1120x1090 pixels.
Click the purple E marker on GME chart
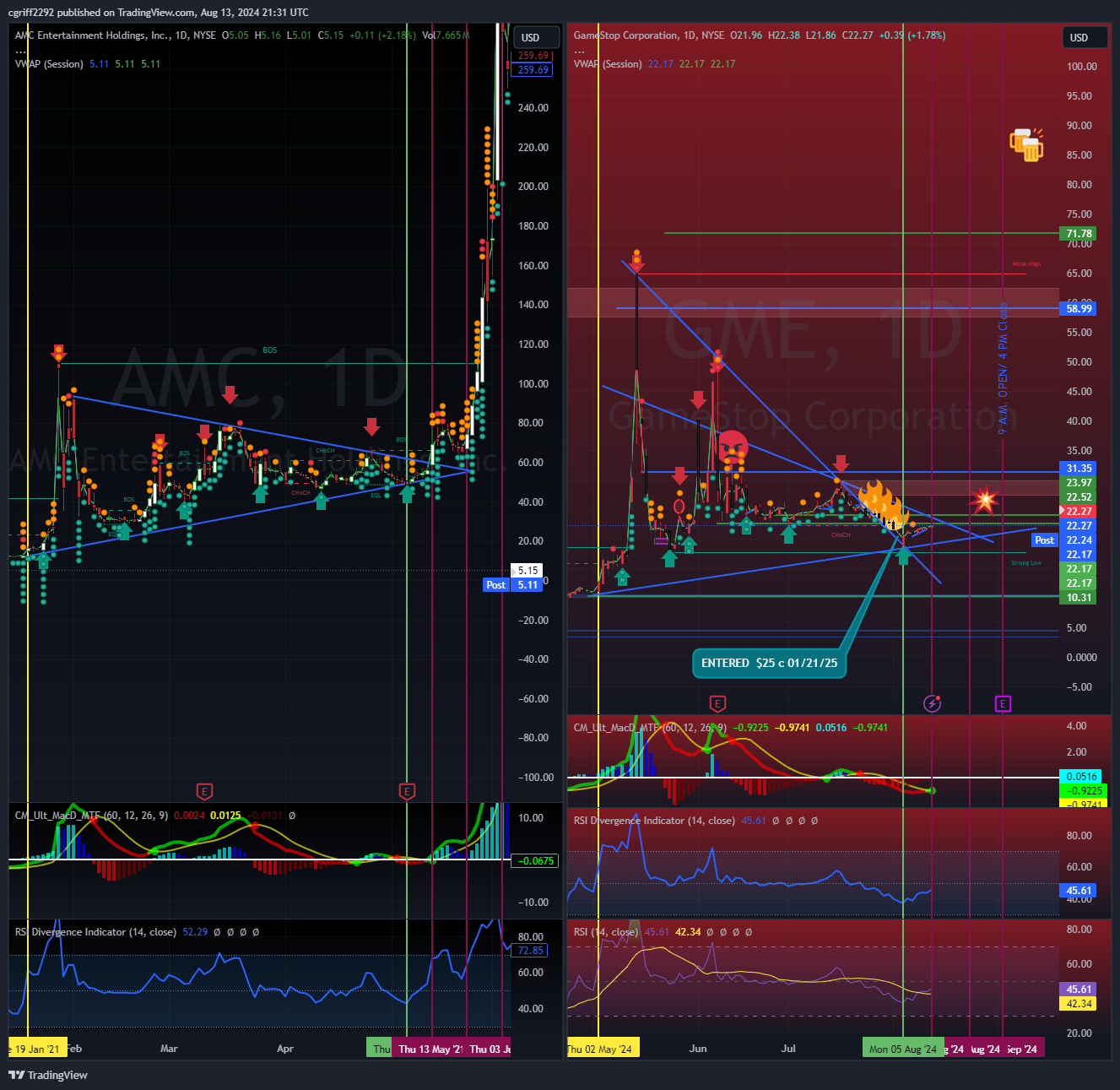pyautogui.click(x=1003, y=703)
